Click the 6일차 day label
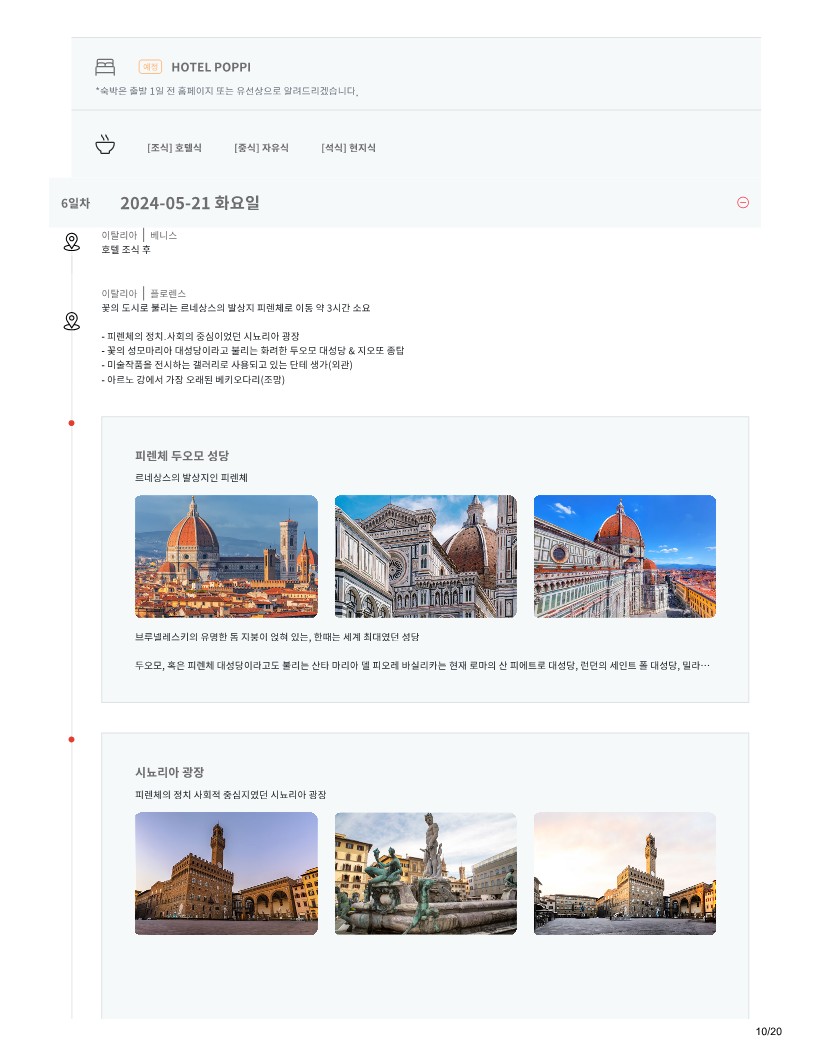This screenshot has height=1056, width=816. (75, 203)
